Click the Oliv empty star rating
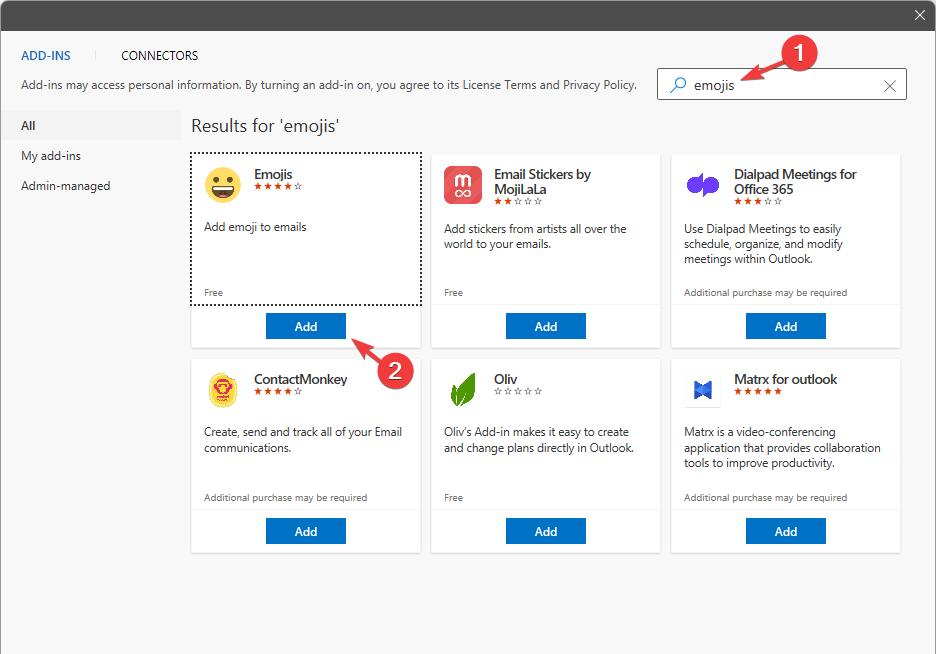This screenshot has width=936, height=654. pyautogui.click(x=518, y=391)
